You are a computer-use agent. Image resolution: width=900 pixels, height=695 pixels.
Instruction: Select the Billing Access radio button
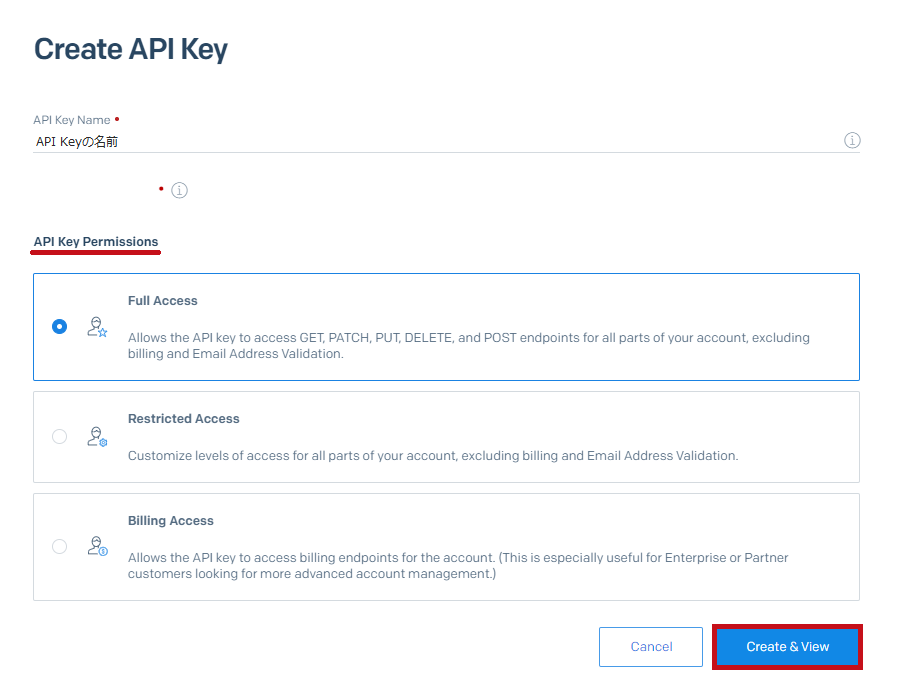pyautogui.click(x=59, y=546)
